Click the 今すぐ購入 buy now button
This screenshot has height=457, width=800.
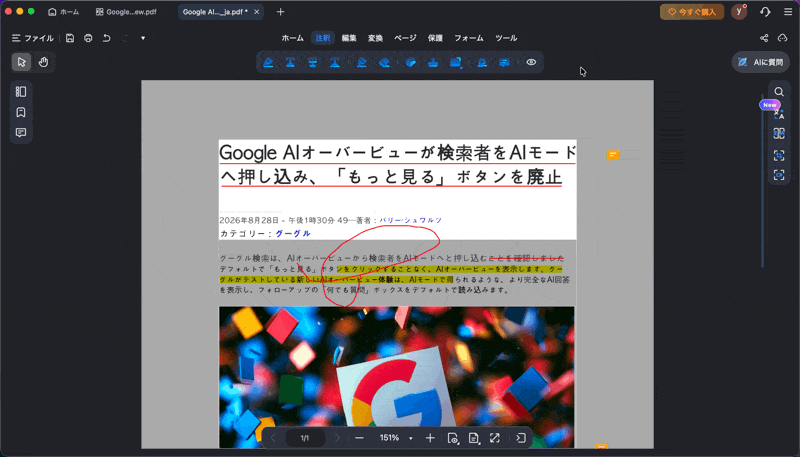click(692, 12)
